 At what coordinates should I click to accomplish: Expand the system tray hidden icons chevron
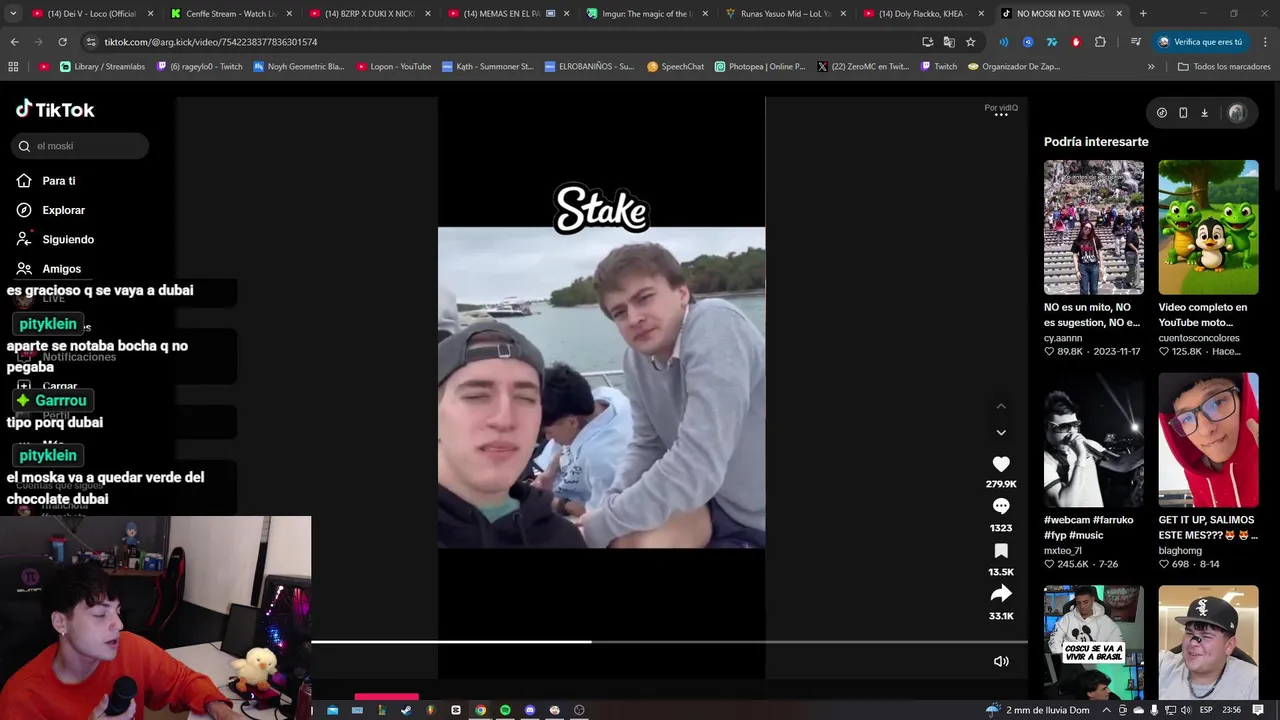pyautogui.click(x=1106, y=710)
